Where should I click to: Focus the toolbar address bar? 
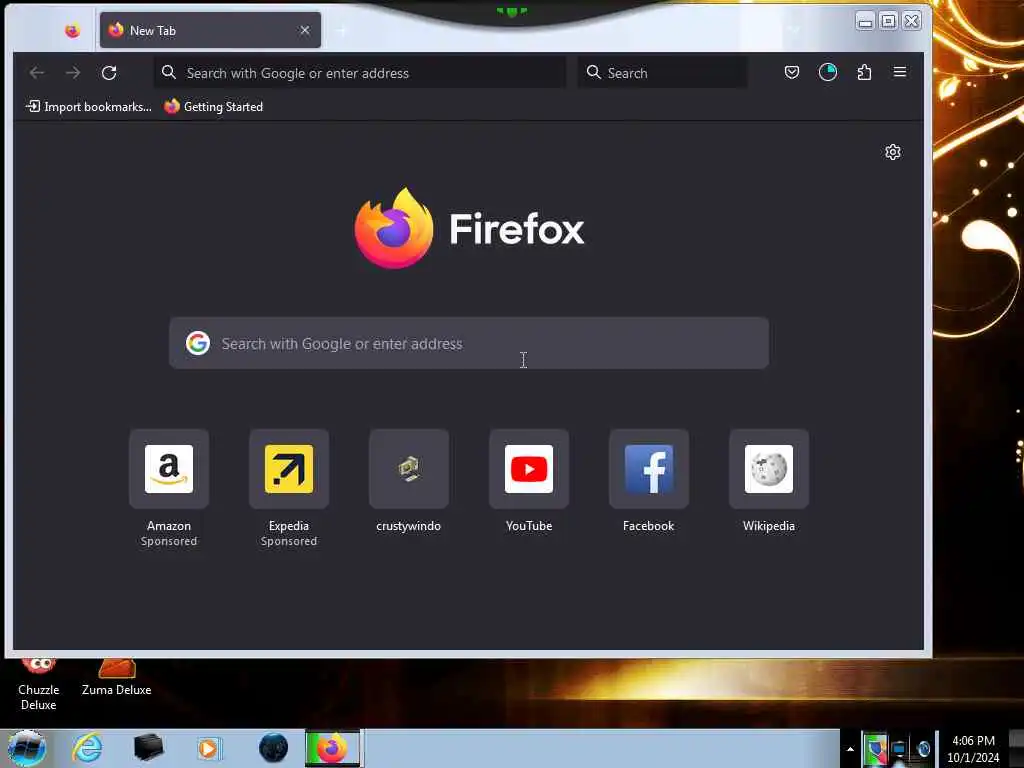click(x=360, y=72)
